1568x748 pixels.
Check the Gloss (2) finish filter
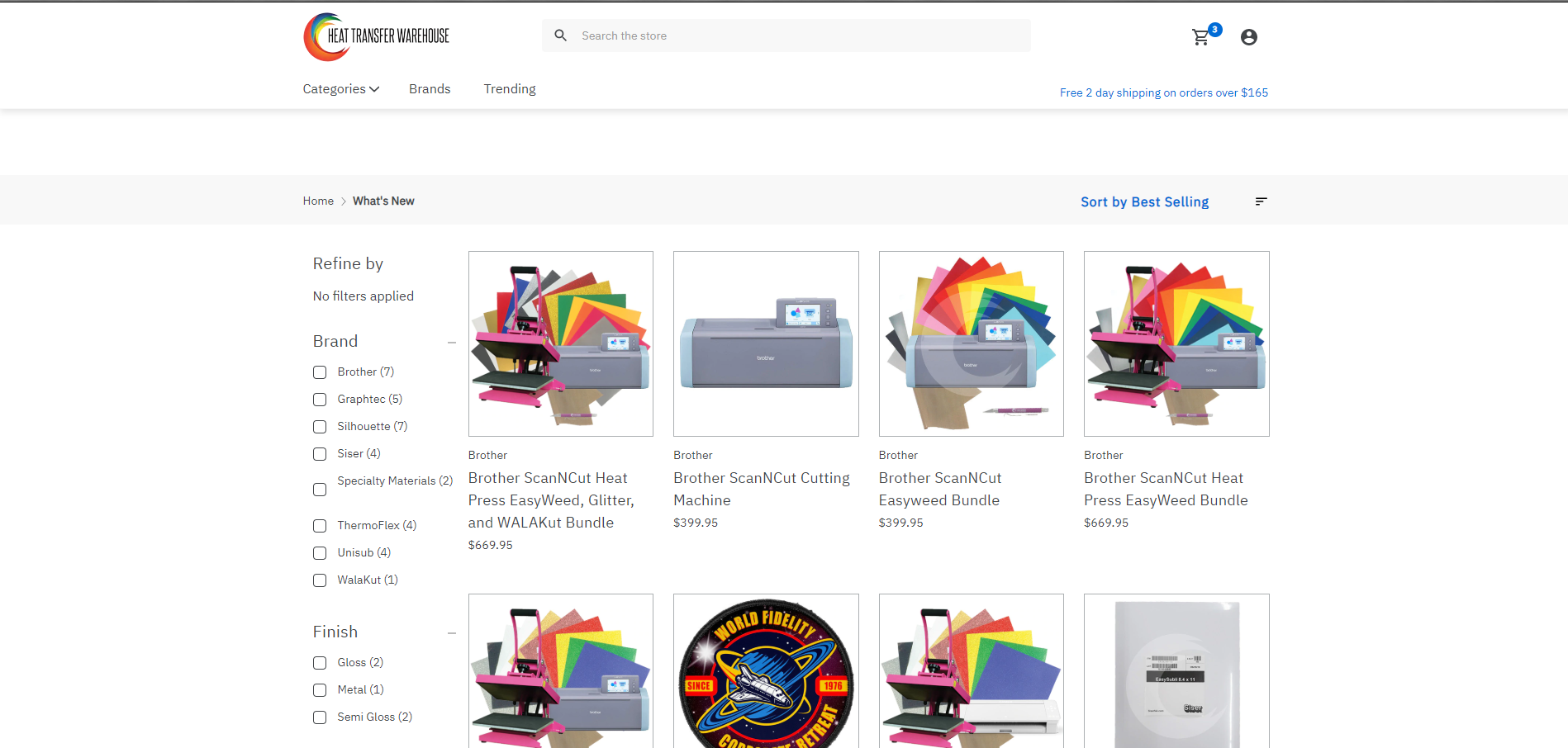[x=320, y=663]
